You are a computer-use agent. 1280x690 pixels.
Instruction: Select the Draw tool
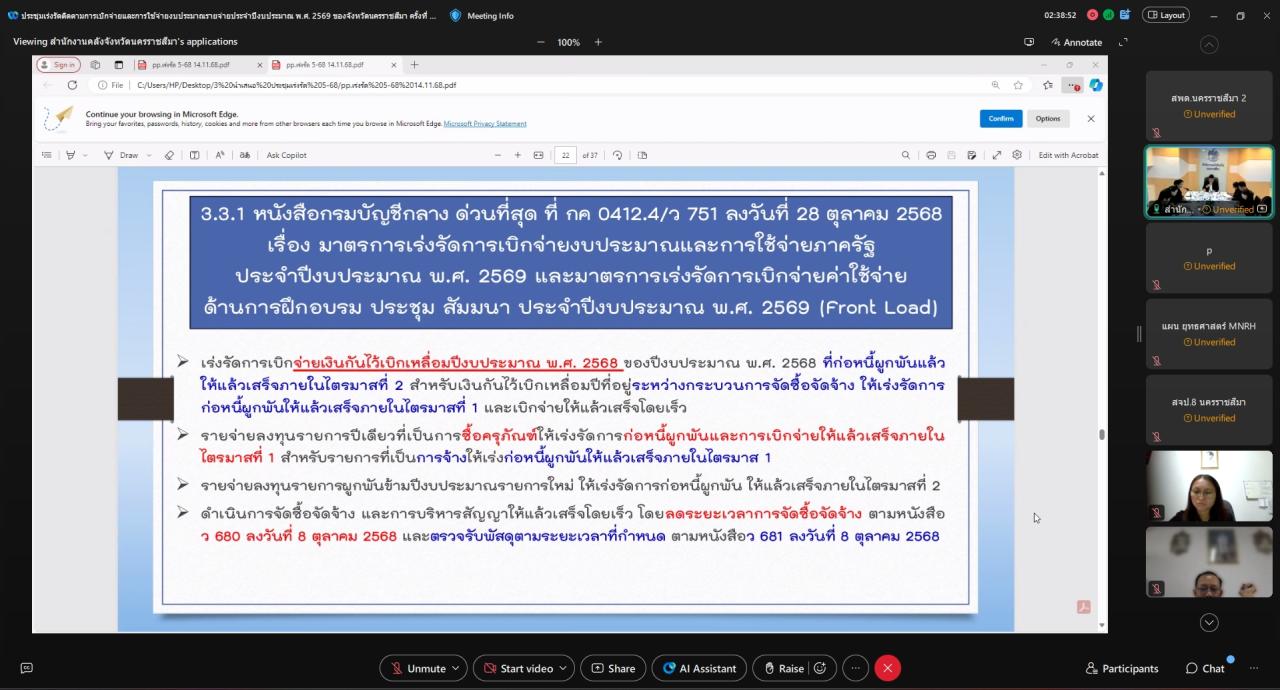119,155
